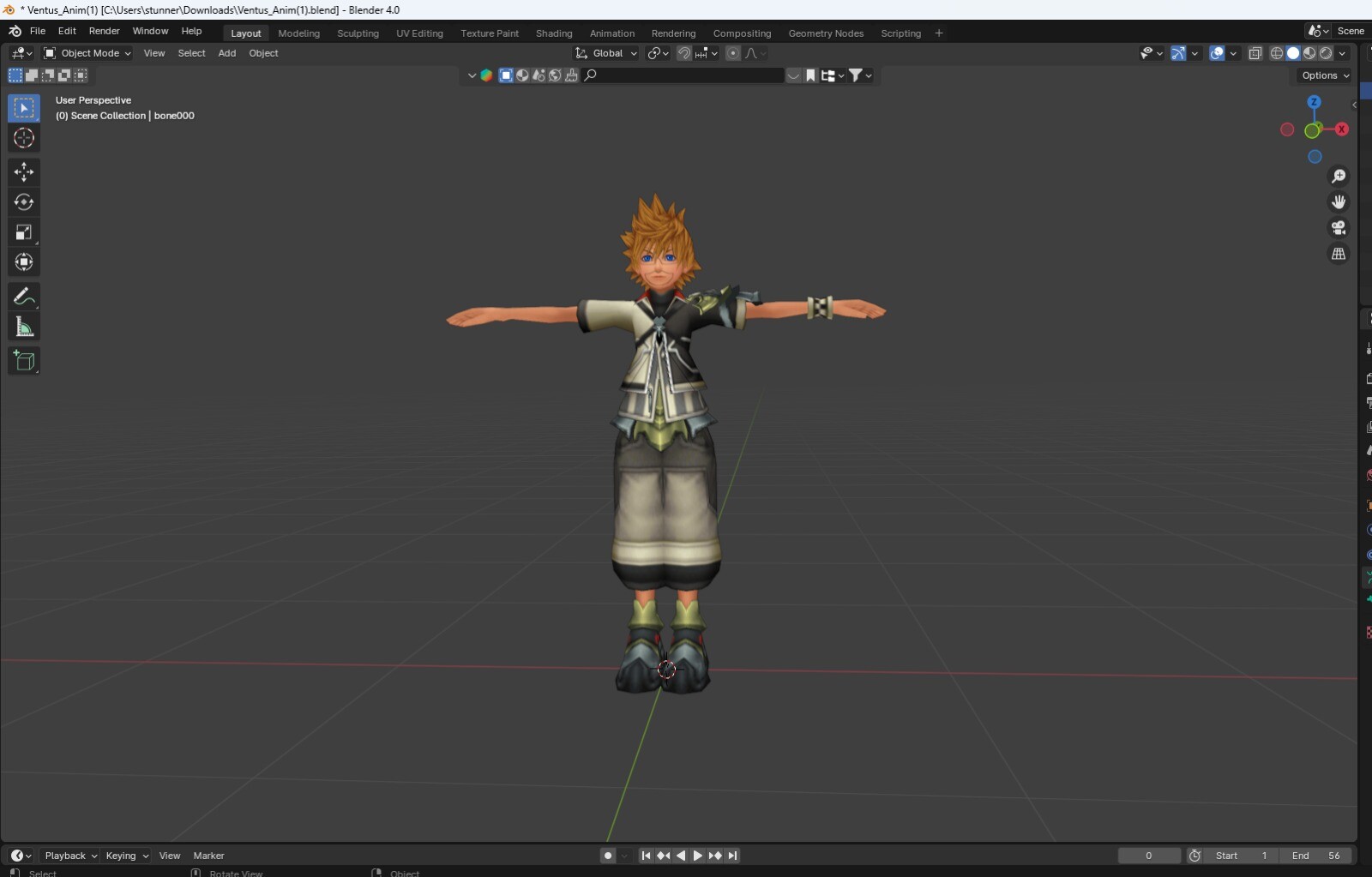Activate the Annotate tool

coord(24,297)
